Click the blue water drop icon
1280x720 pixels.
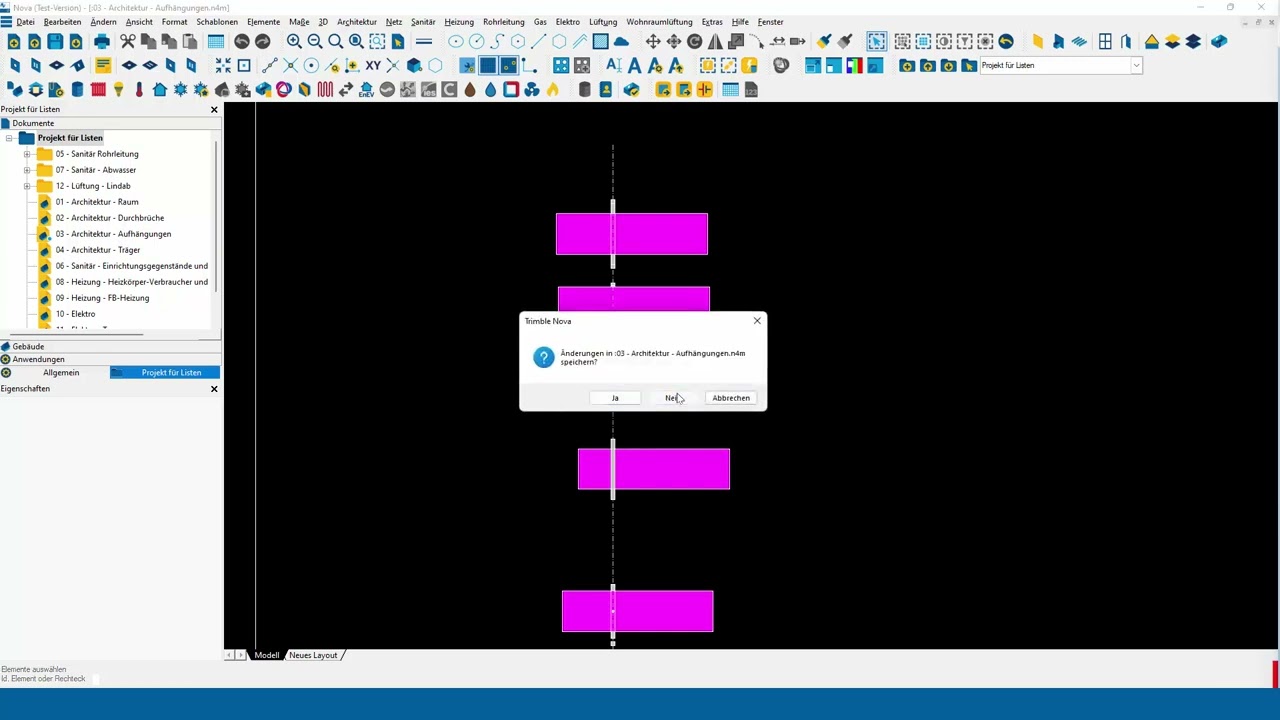pos(490,90)
